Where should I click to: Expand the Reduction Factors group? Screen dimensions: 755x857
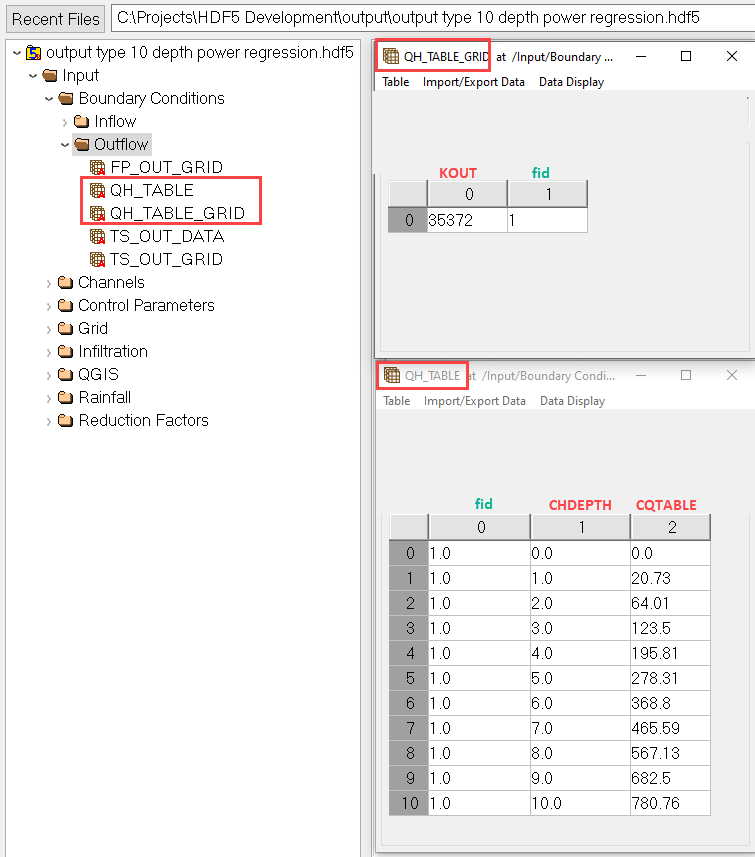point(49,421)
